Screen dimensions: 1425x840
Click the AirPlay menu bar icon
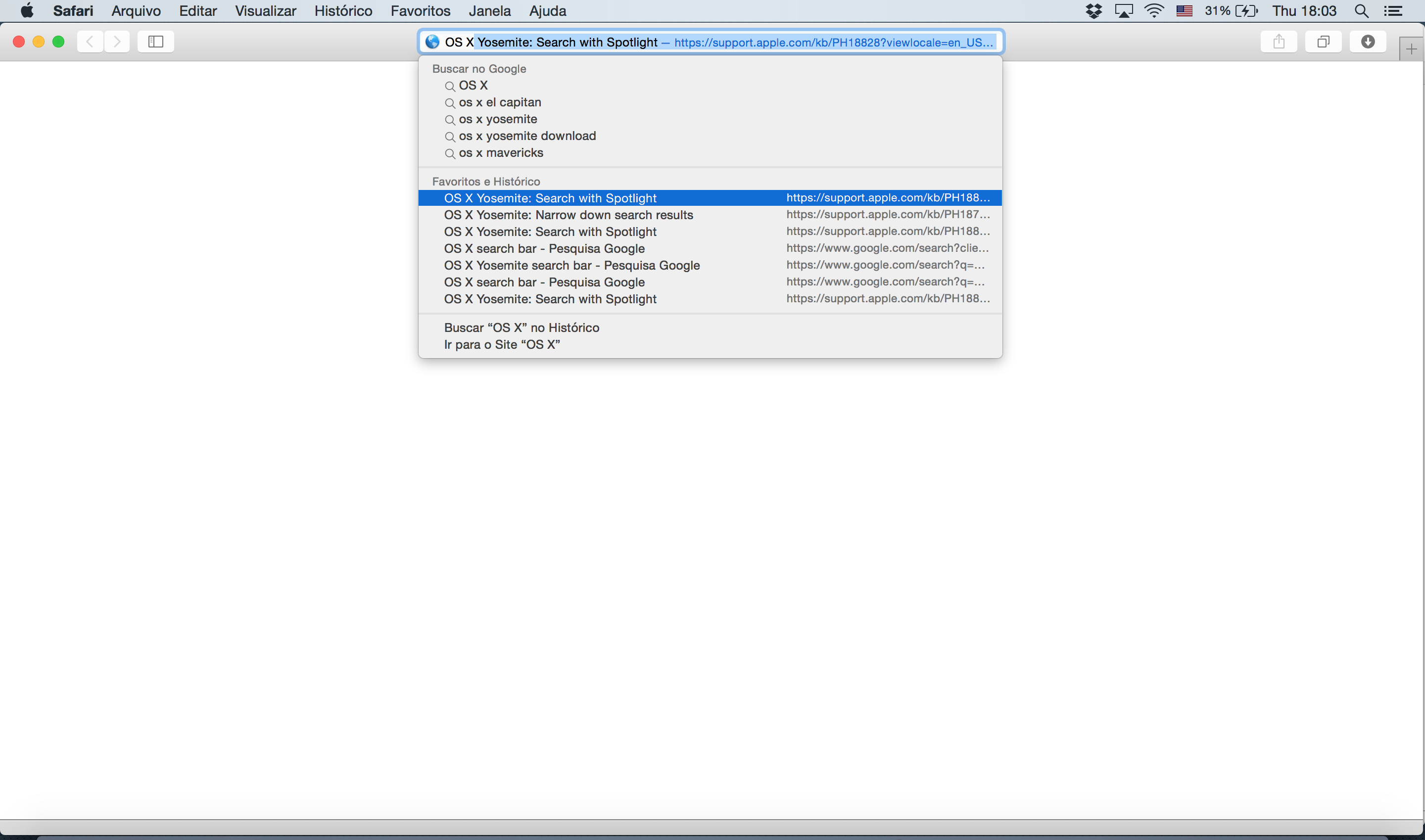[x=1122, y=11]
